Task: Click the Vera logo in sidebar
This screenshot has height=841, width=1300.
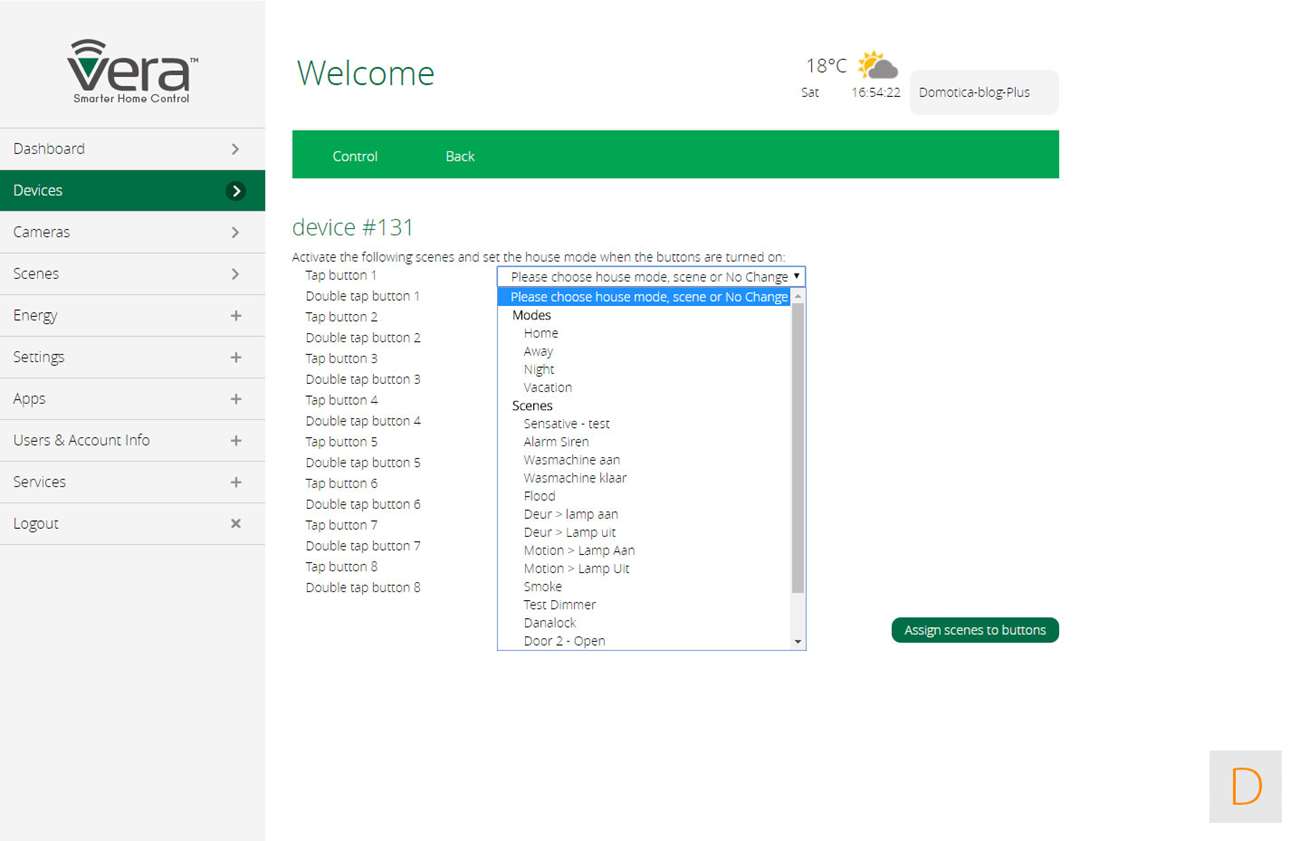Action: 132,71
